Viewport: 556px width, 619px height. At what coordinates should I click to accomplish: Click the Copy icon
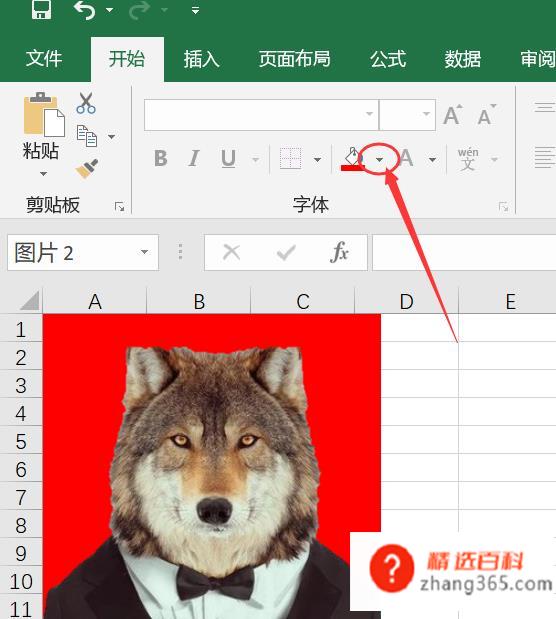tap(86, 136)
